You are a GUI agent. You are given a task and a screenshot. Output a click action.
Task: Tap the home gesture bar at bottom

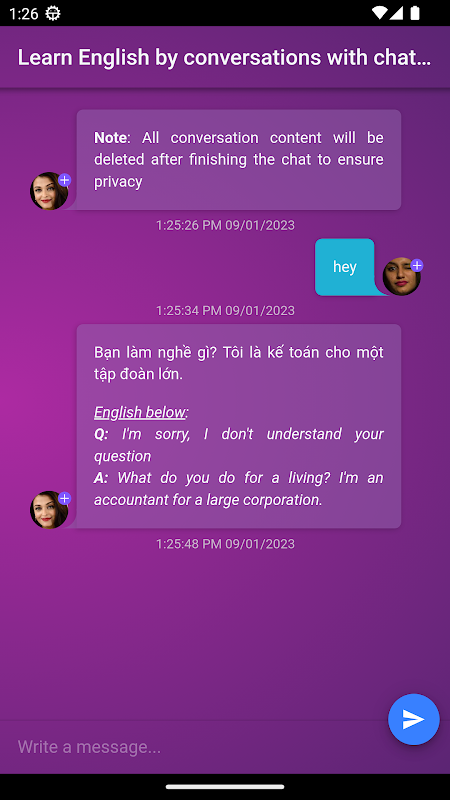point(225,787)
